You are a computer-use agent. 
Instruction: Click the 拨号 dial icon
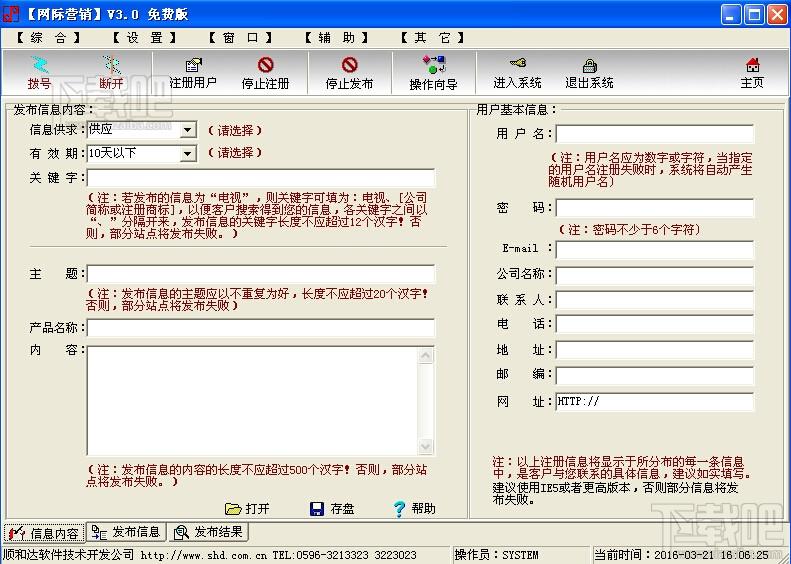tap(39, 65)
